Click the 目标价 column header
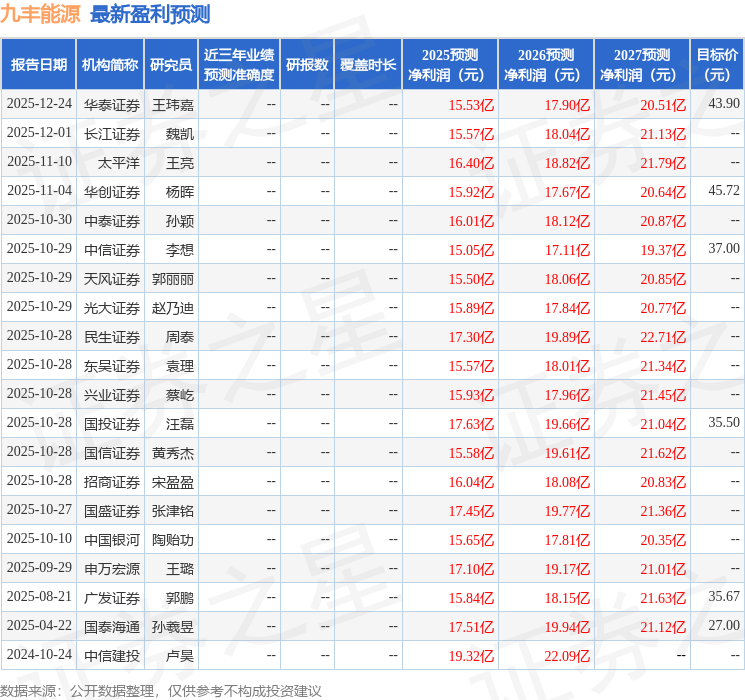The width and height of the screenshot is (745, 700). pyautogui.click(x=717, y=65)
